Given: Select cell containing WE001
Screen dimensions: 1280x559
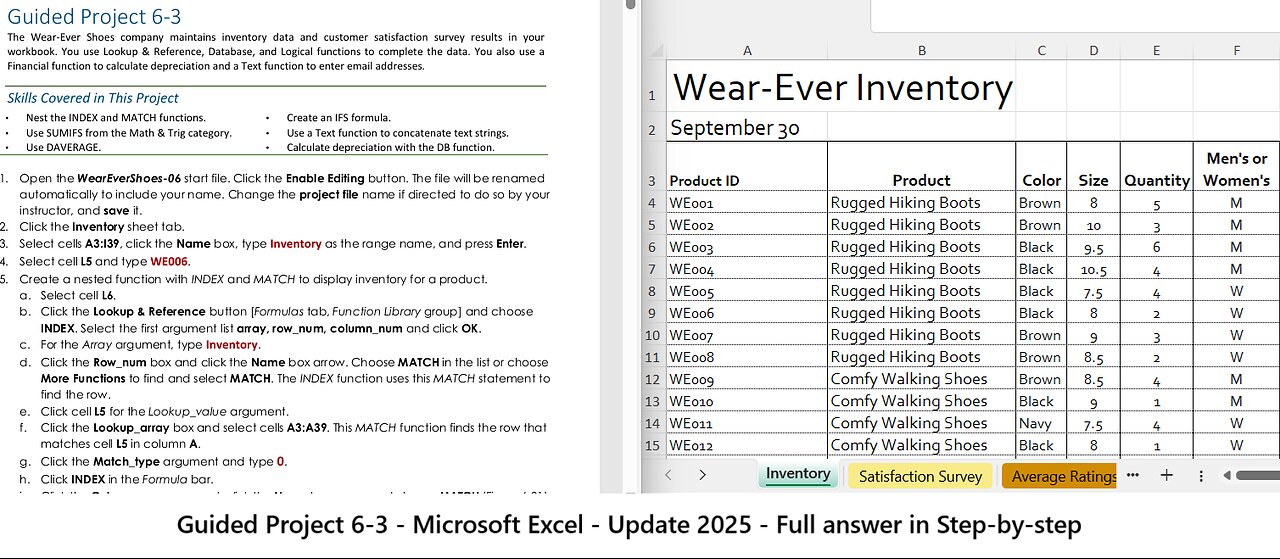Looking at the screenshot, I should (747, 203).
